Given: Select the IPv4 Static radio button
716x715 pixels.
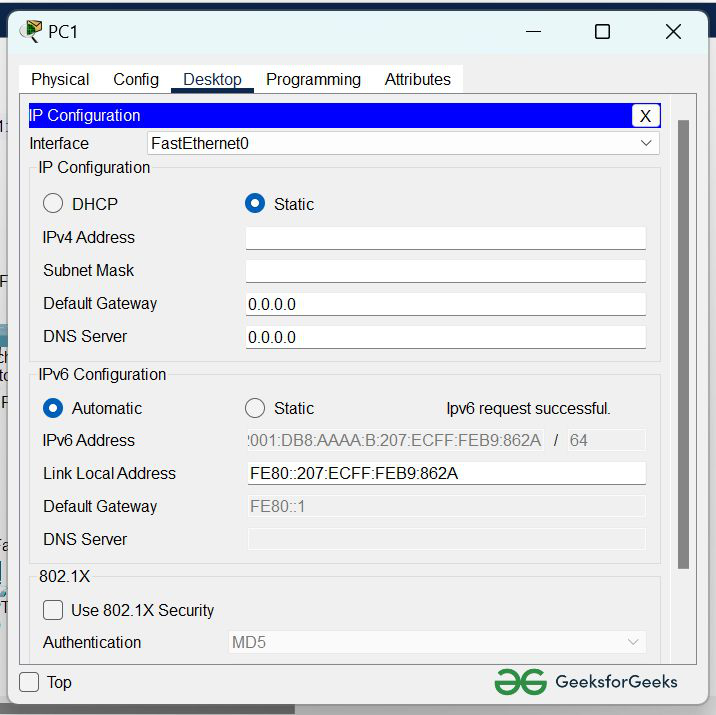Looking at the screenshot, I should 255,204.
